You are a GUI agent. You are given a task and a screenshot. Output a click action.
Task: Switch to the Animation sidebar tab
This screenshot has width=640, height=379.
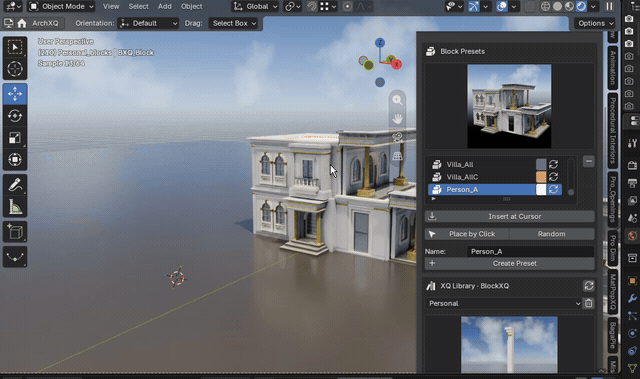(613, 67)
